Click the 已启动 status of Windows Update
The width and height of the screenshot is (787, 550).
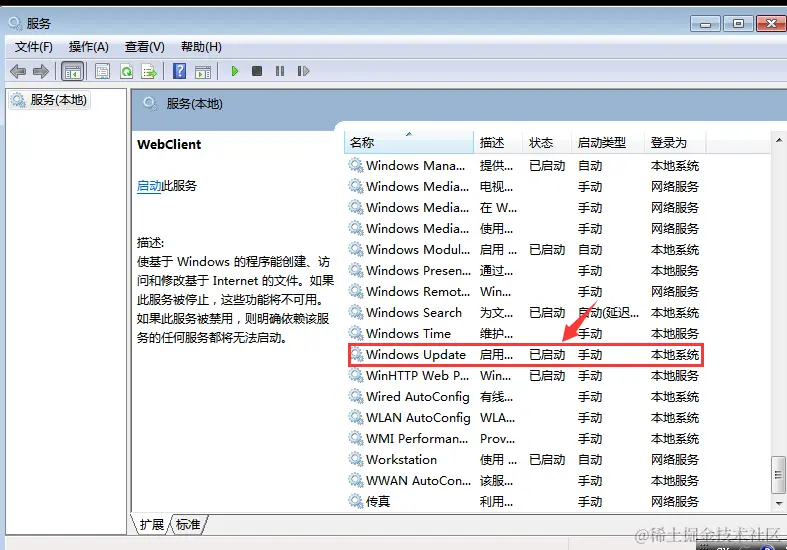point(547,355)
